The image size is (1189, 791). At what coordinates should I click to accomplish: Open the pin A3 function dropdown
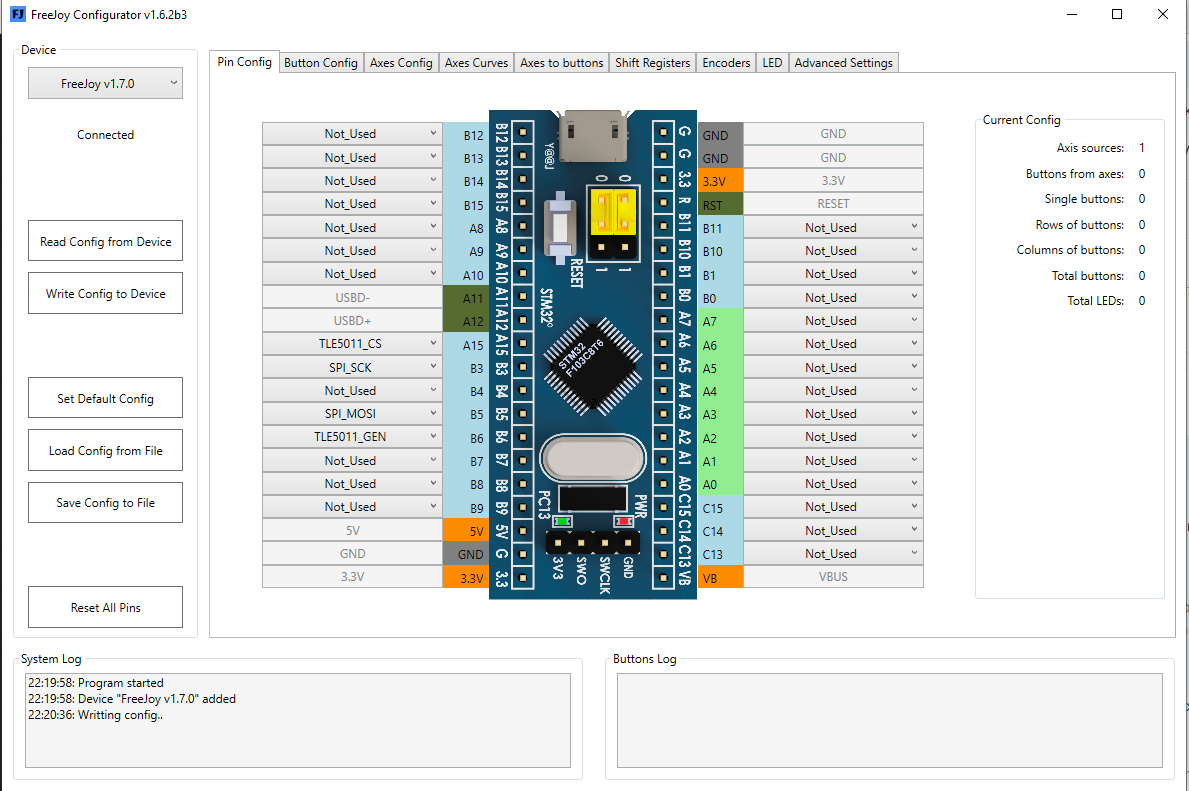pos(833,413)
